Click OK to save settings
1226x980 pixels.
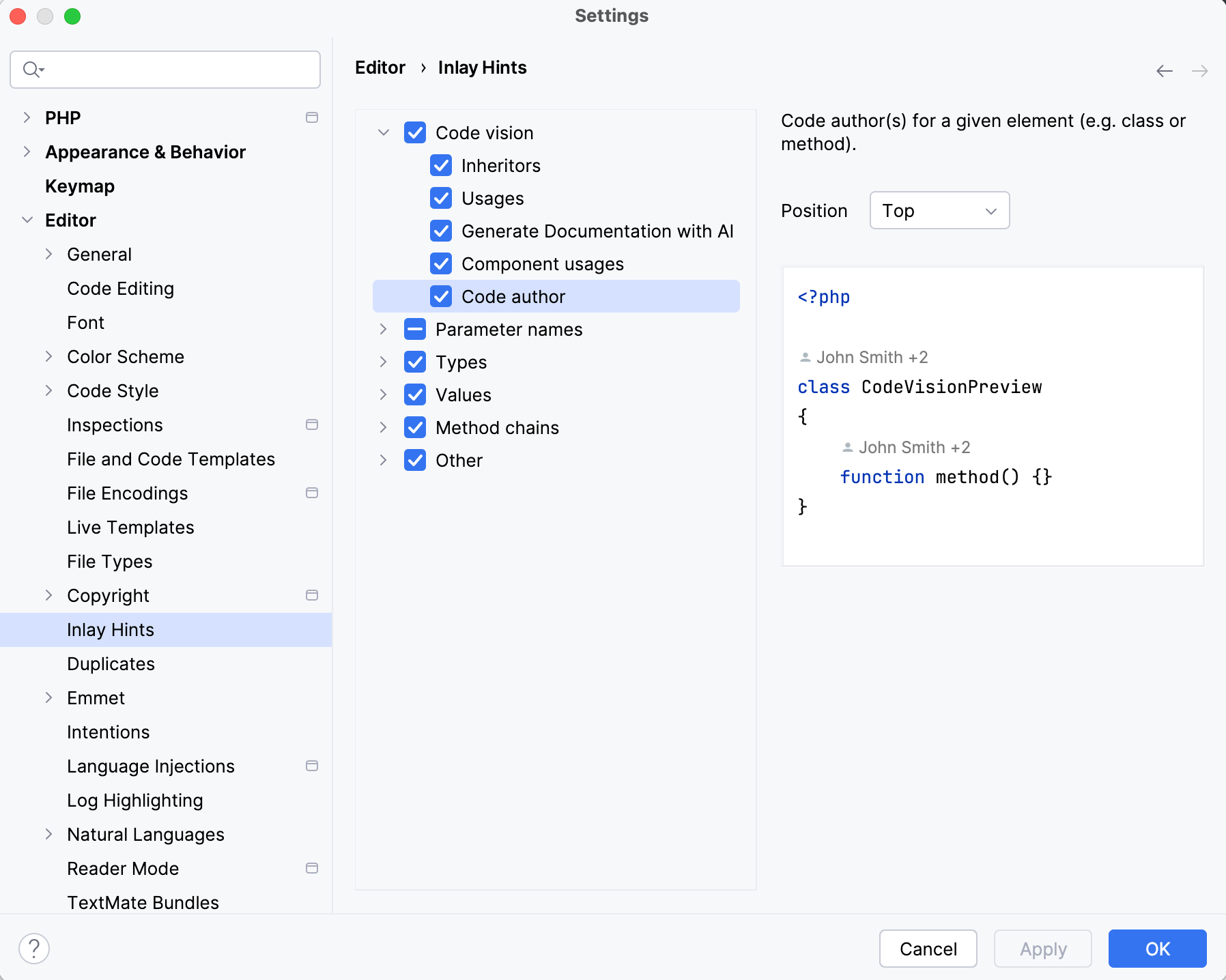click(x=1156, y=948)
